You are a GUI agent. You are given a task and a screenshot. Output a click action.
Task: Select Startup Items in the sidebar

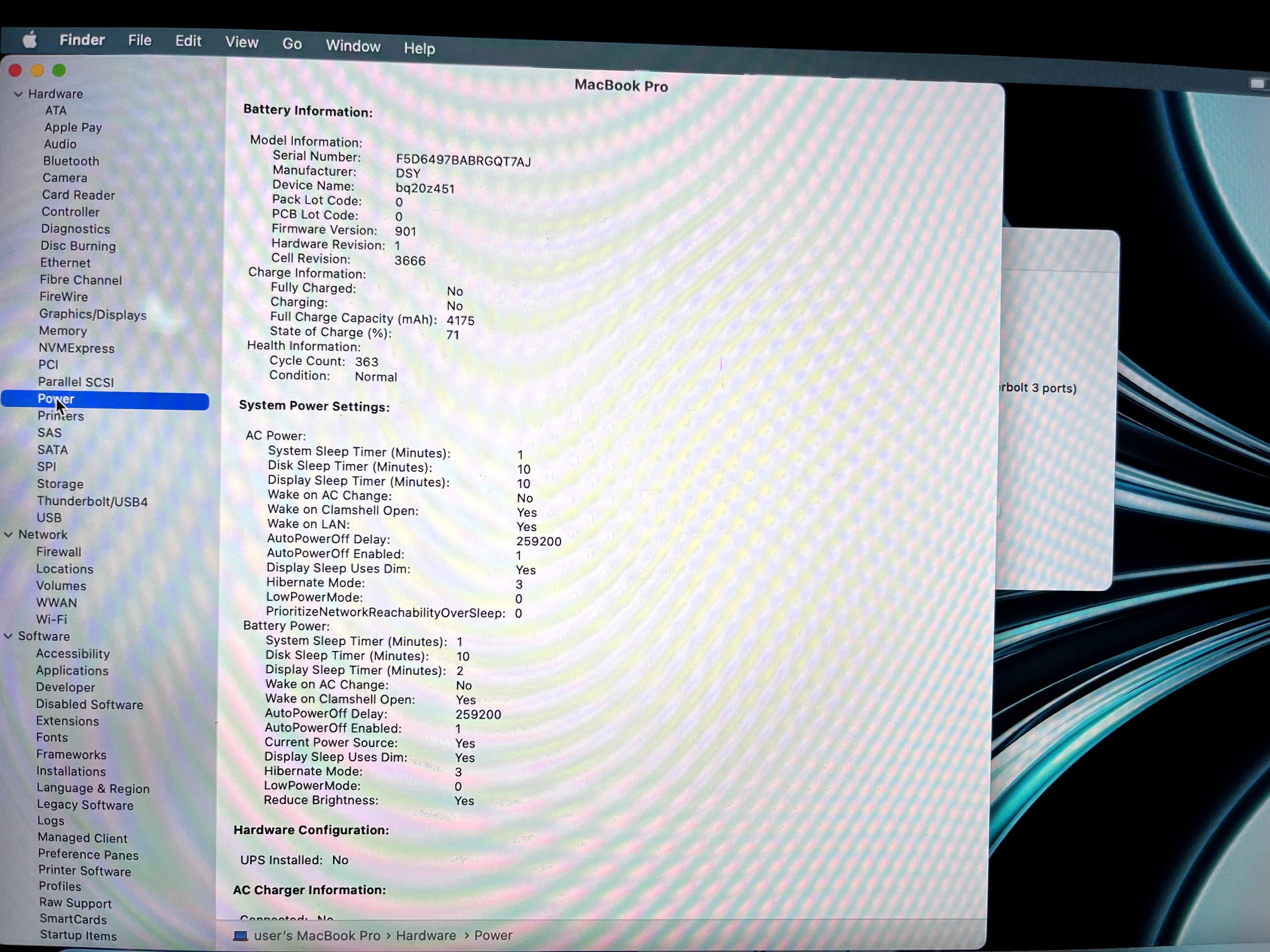click(79, 936)
